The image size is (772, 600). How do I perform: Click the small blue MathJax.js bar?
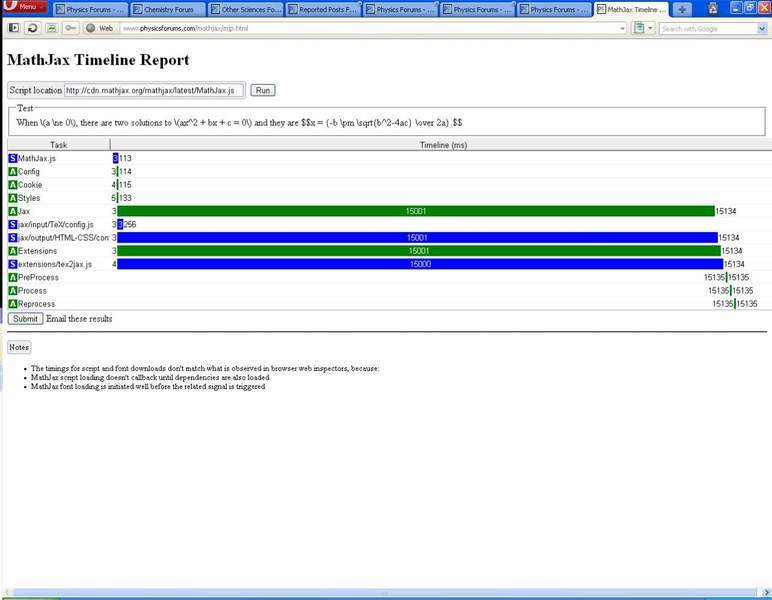pos(115,158)
